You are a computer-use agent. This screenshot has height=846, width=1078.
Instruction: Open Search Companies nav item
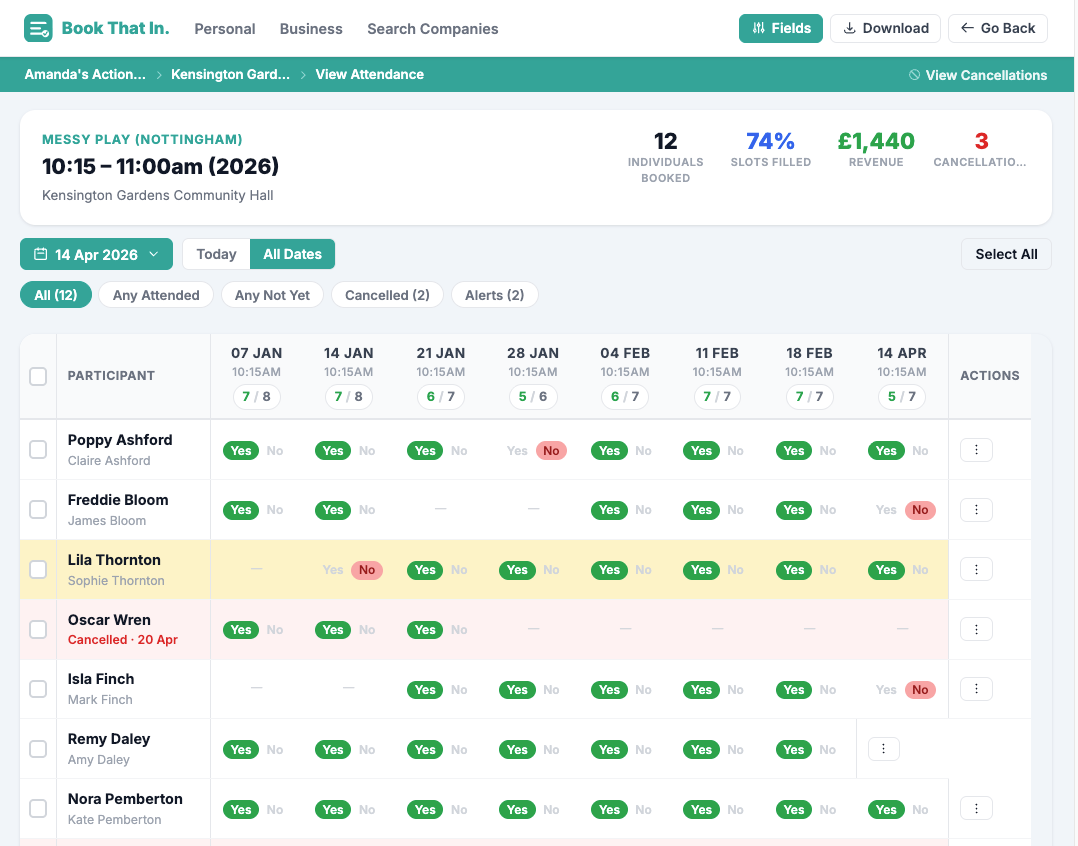click(432, 29)
